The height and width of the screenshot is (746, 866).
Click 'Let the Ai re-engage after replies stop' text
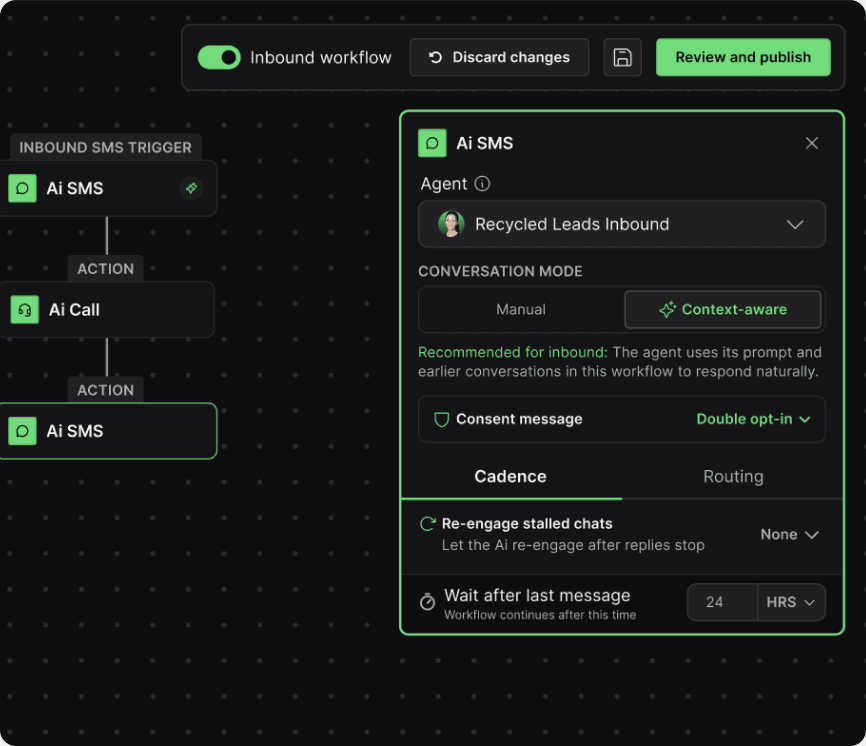coord(573,545)
